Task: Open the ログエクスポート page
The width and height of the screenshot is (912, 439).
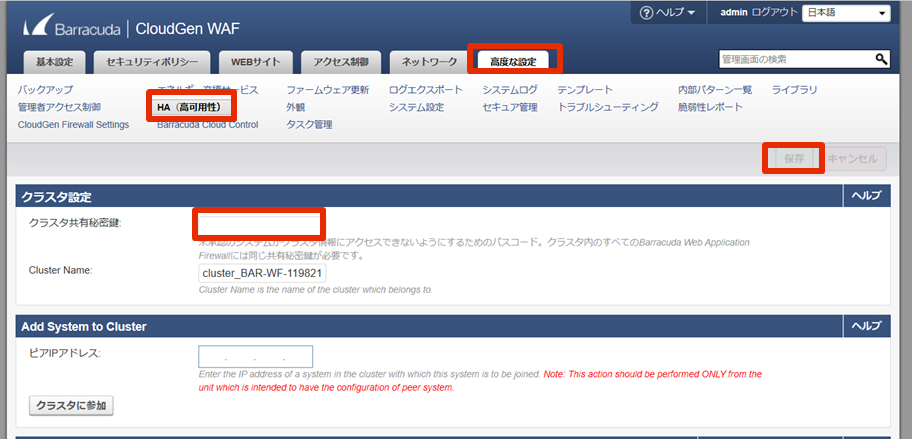Action: 426,90
